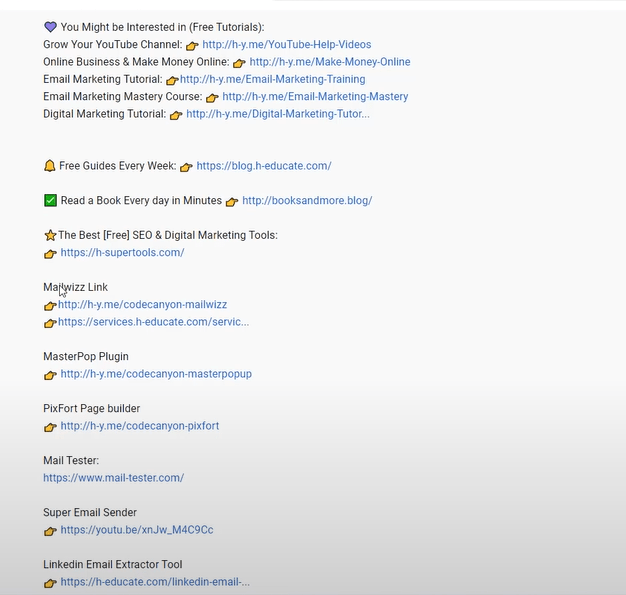Click the green checkmark emoji

pyautogui.click(x=50, y=200)
